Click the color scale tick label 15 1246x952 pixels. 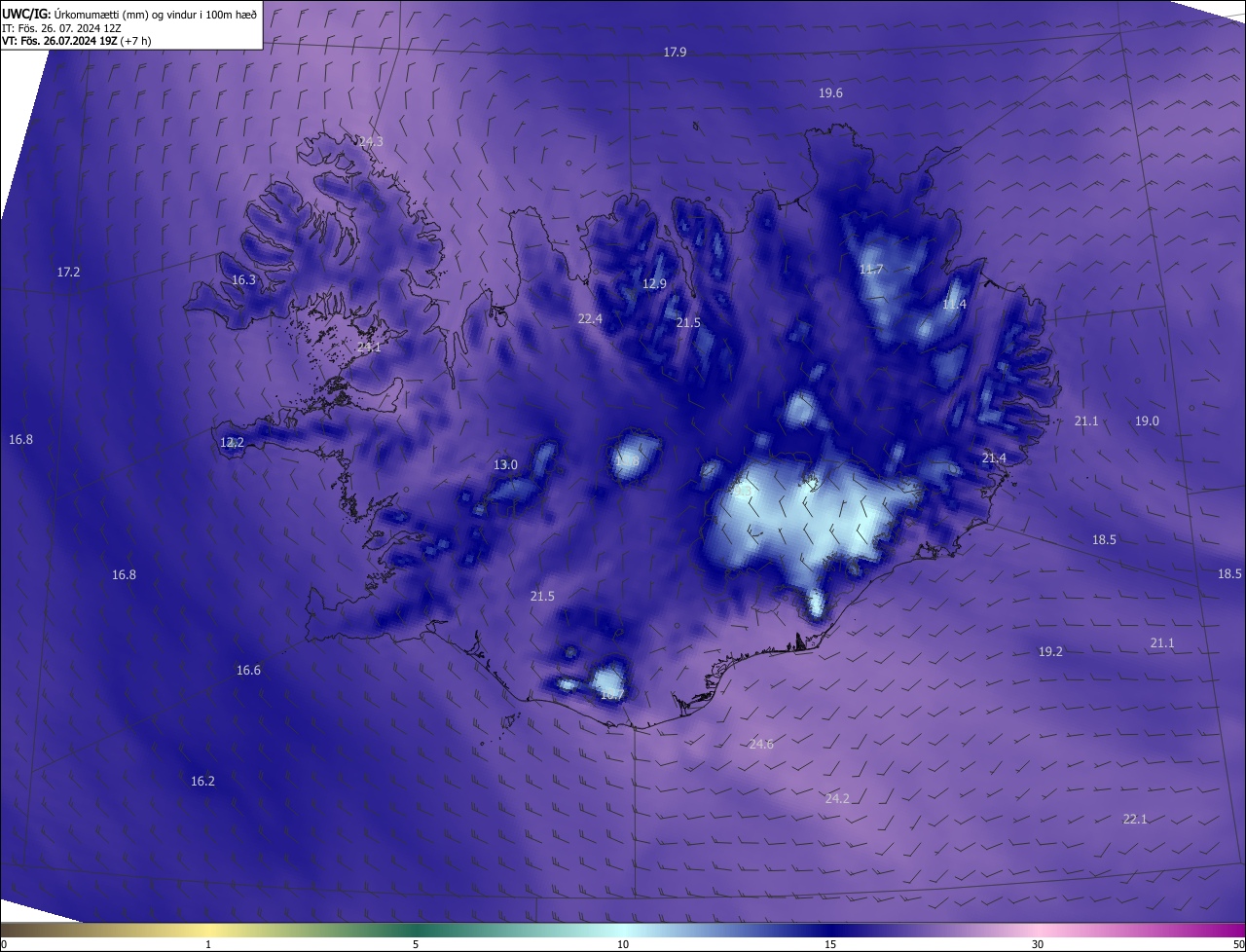click(830, 944)
